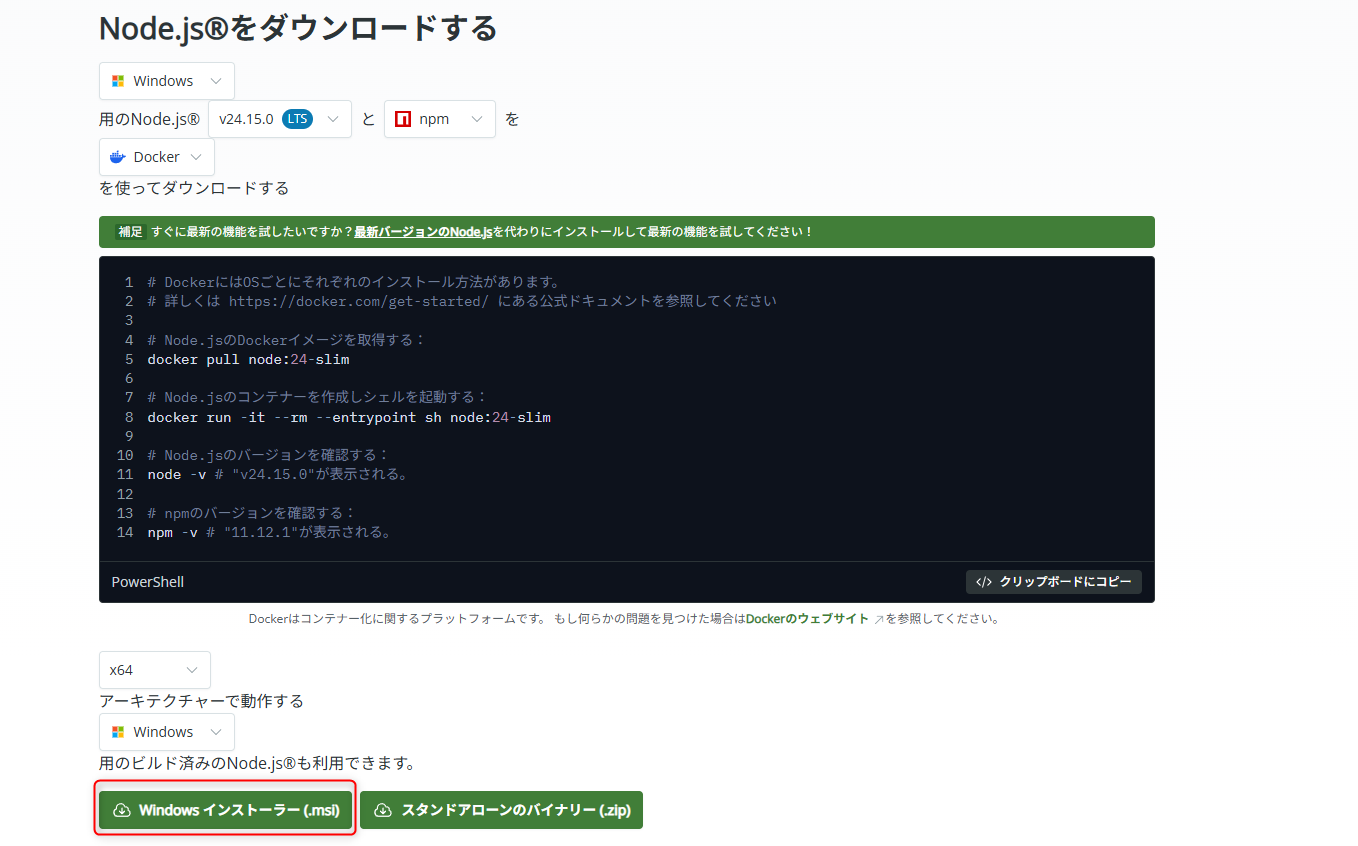This screenshot has height=846, width=1358.
Task: Click the Node.js®をダウンロードする heading
Action: tap(298, 28)
